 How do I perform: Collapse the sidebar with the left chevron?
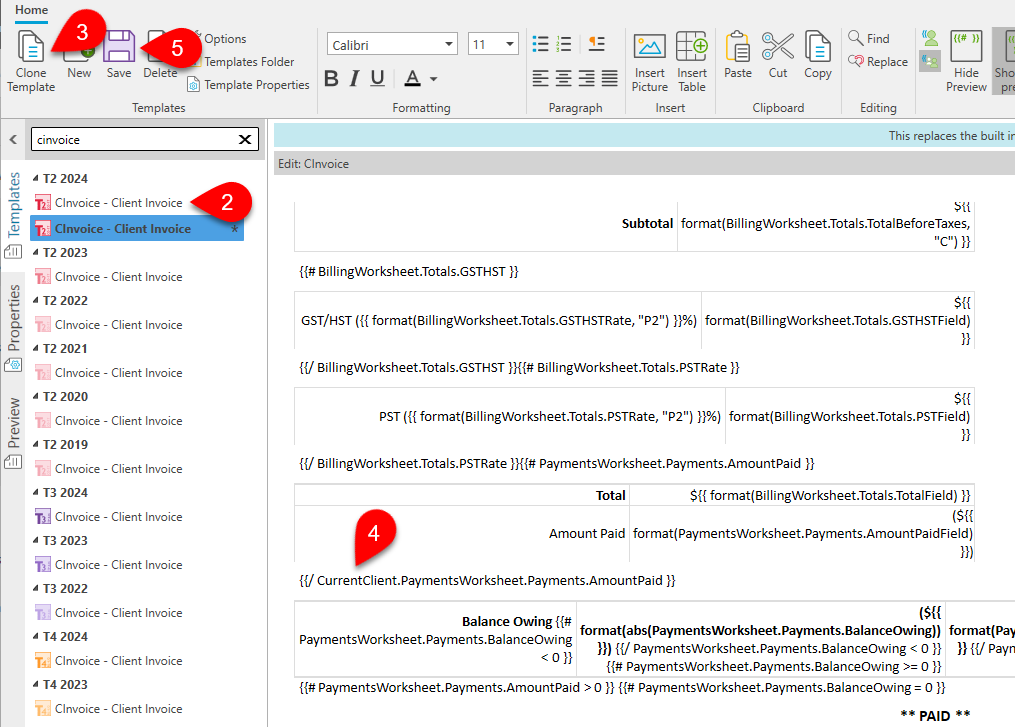point(13,139)
